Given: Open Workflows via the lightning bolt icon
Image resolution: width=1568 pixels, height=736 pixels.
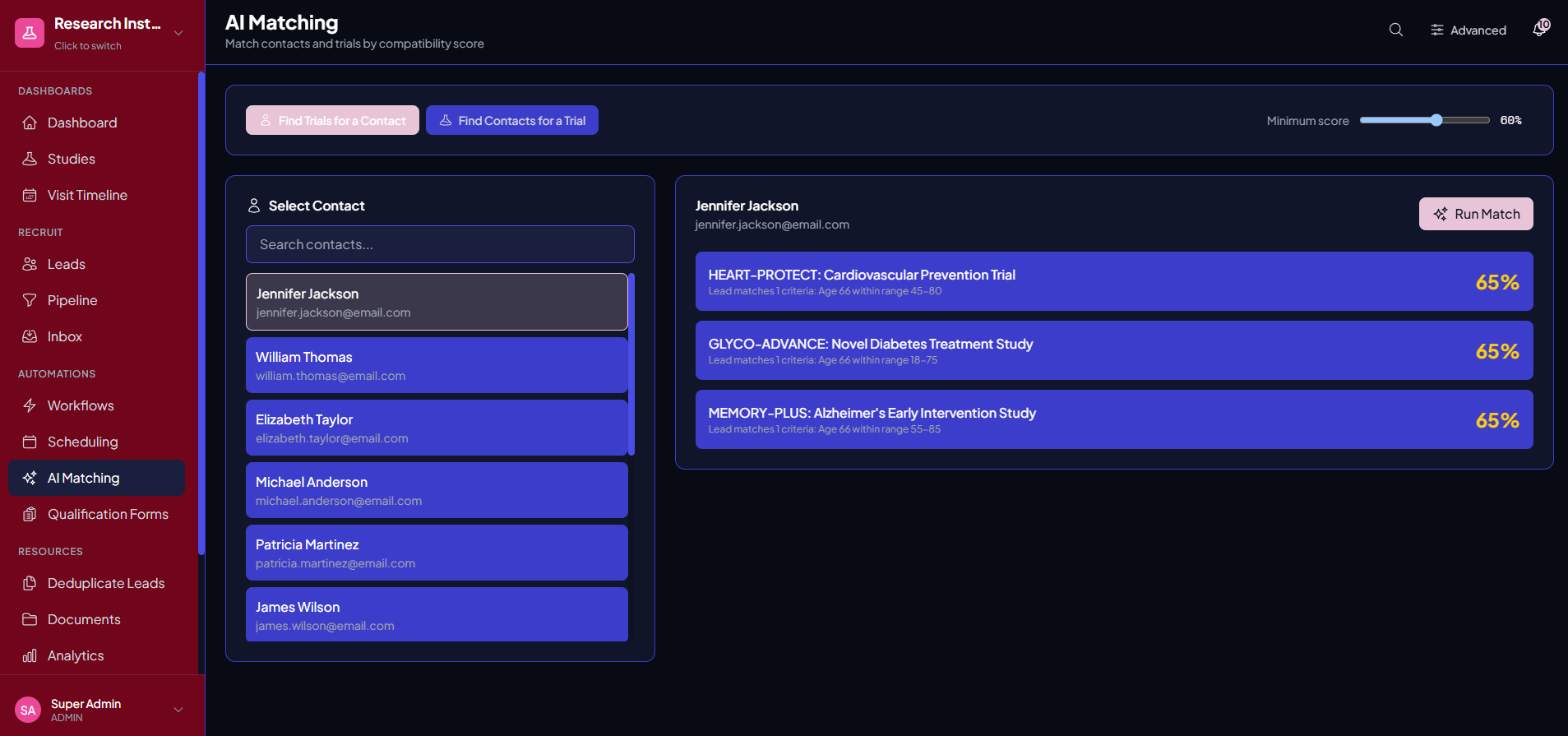Looking at the screenshot, I should pyautogui.click(x=30, y=405).
